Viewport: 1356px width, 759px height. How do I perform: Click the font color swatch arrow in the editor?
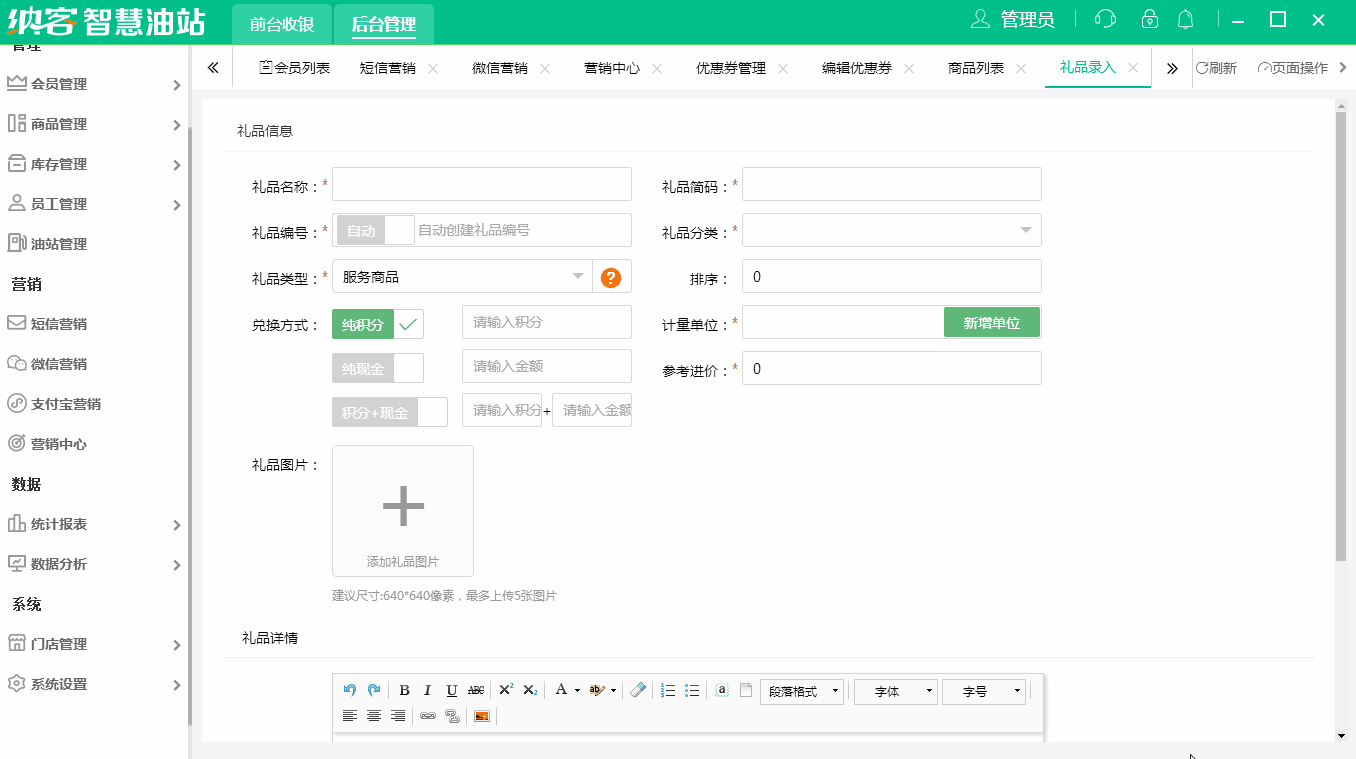[578, 690]
